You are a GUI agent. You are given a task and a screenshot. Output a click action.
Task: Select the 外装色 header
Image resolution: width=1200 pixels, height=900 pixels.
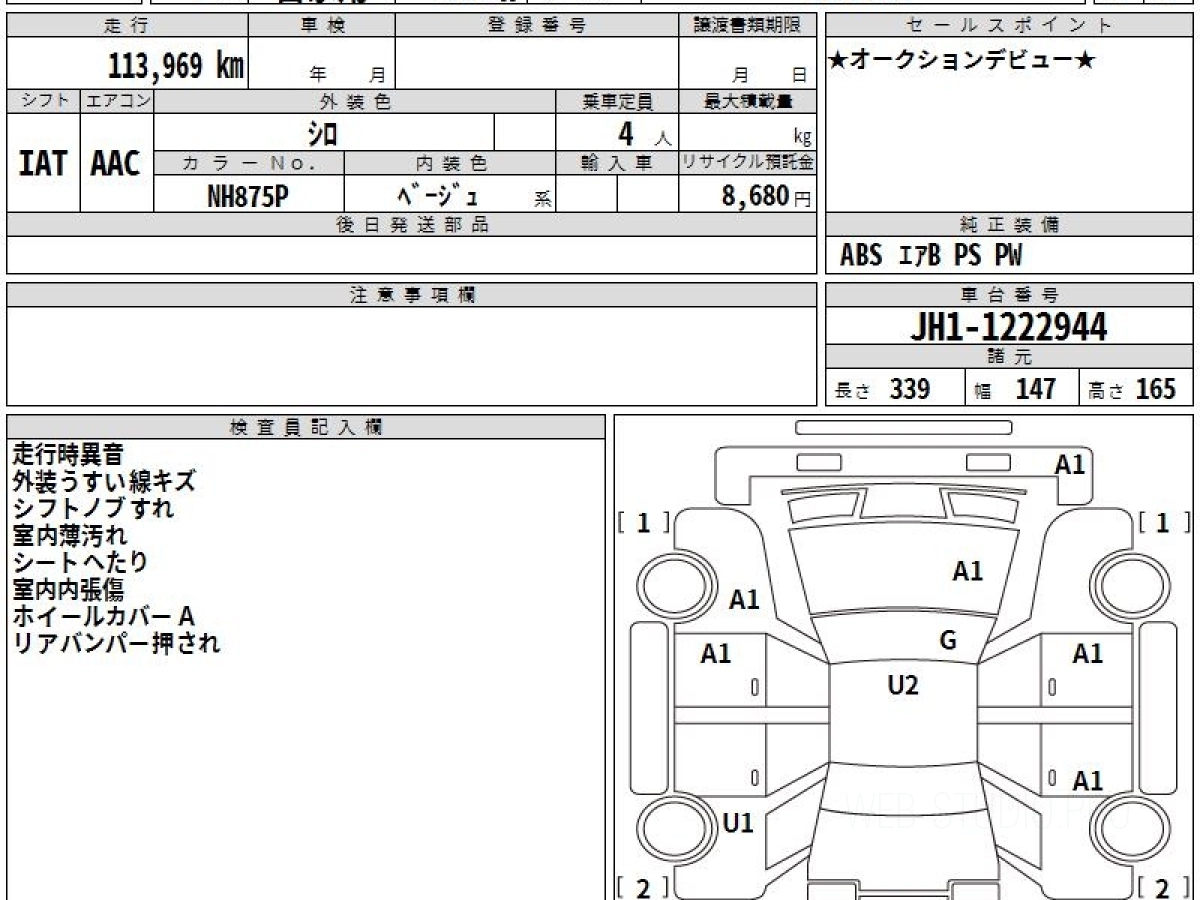(x=355, y=101)
